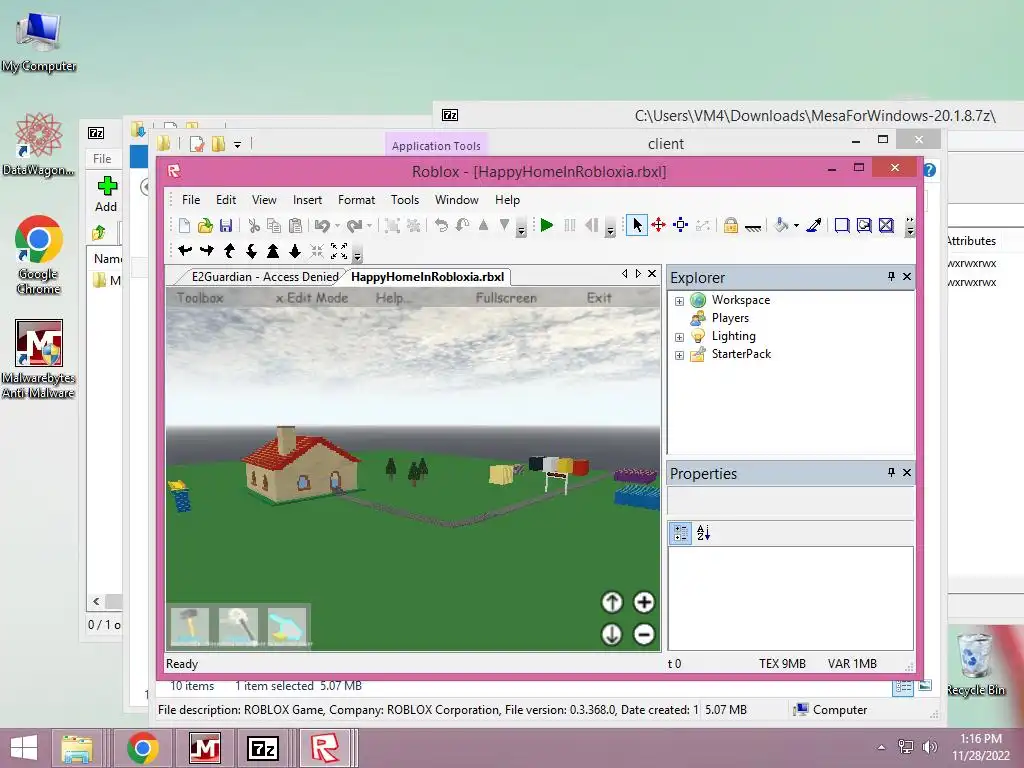Pan camera right with right arrow icon
This screenshot has height=768, width=1024.
207,251
